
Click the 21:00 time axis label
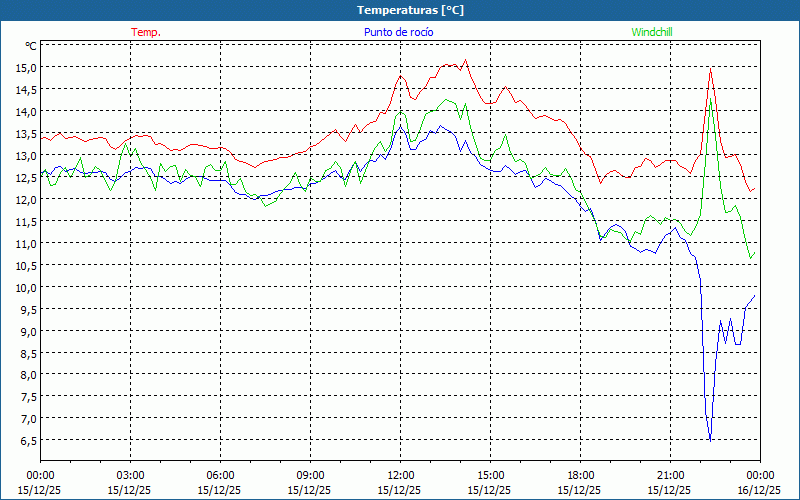click(670, 475)
